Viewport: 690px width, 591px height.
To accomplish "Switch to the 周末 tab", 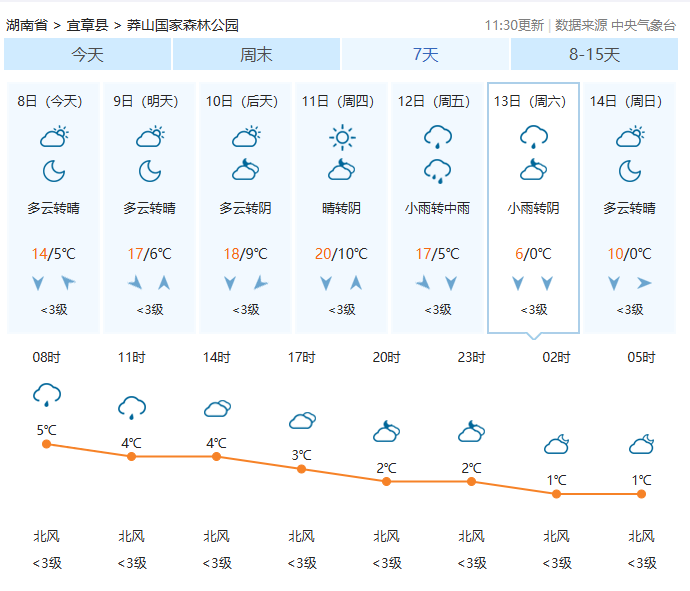I will pyautogui.click(x=256, y=55).
